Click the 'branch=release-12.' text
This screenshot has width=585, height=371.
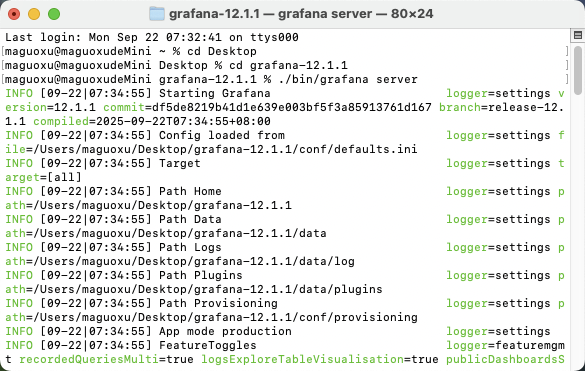pyautogui.click(x=502, y=107)
